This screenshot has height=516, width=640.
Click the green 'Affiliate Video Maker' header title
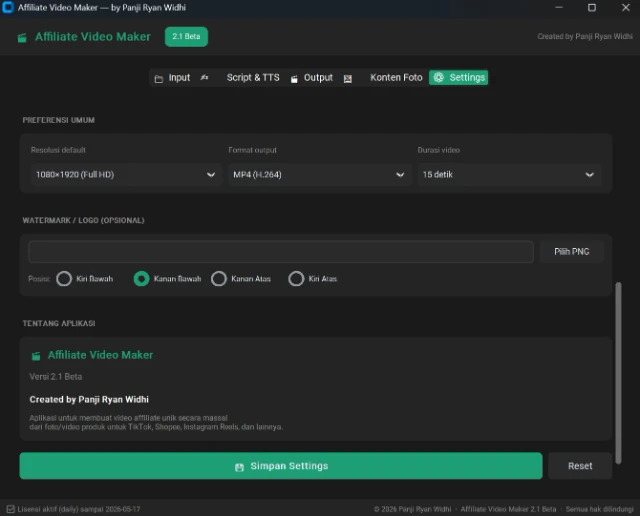pyautogui.click(x=93, y=37)
